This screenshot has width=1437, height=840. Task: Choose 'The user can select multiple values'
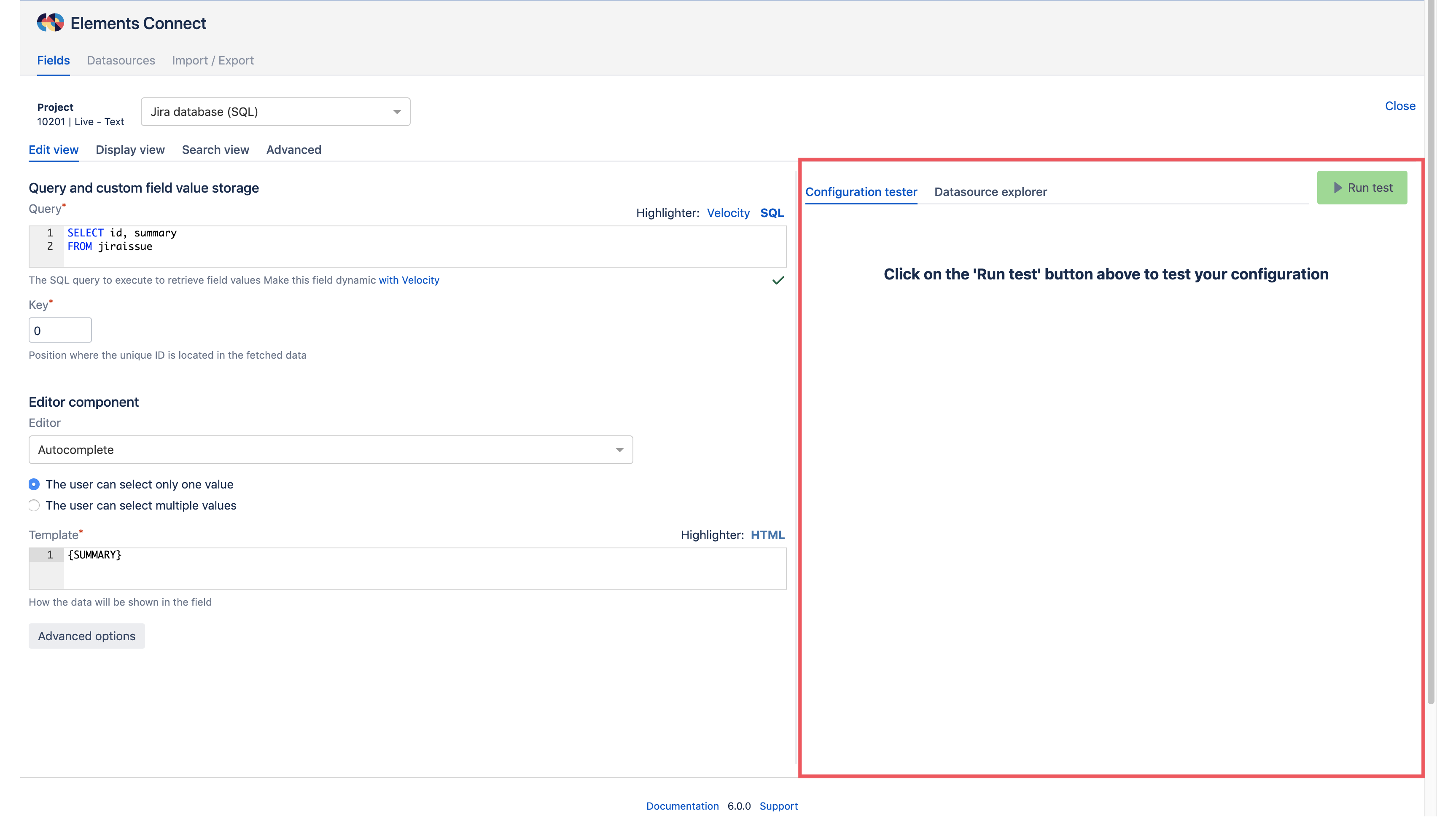tap(34, 505)
